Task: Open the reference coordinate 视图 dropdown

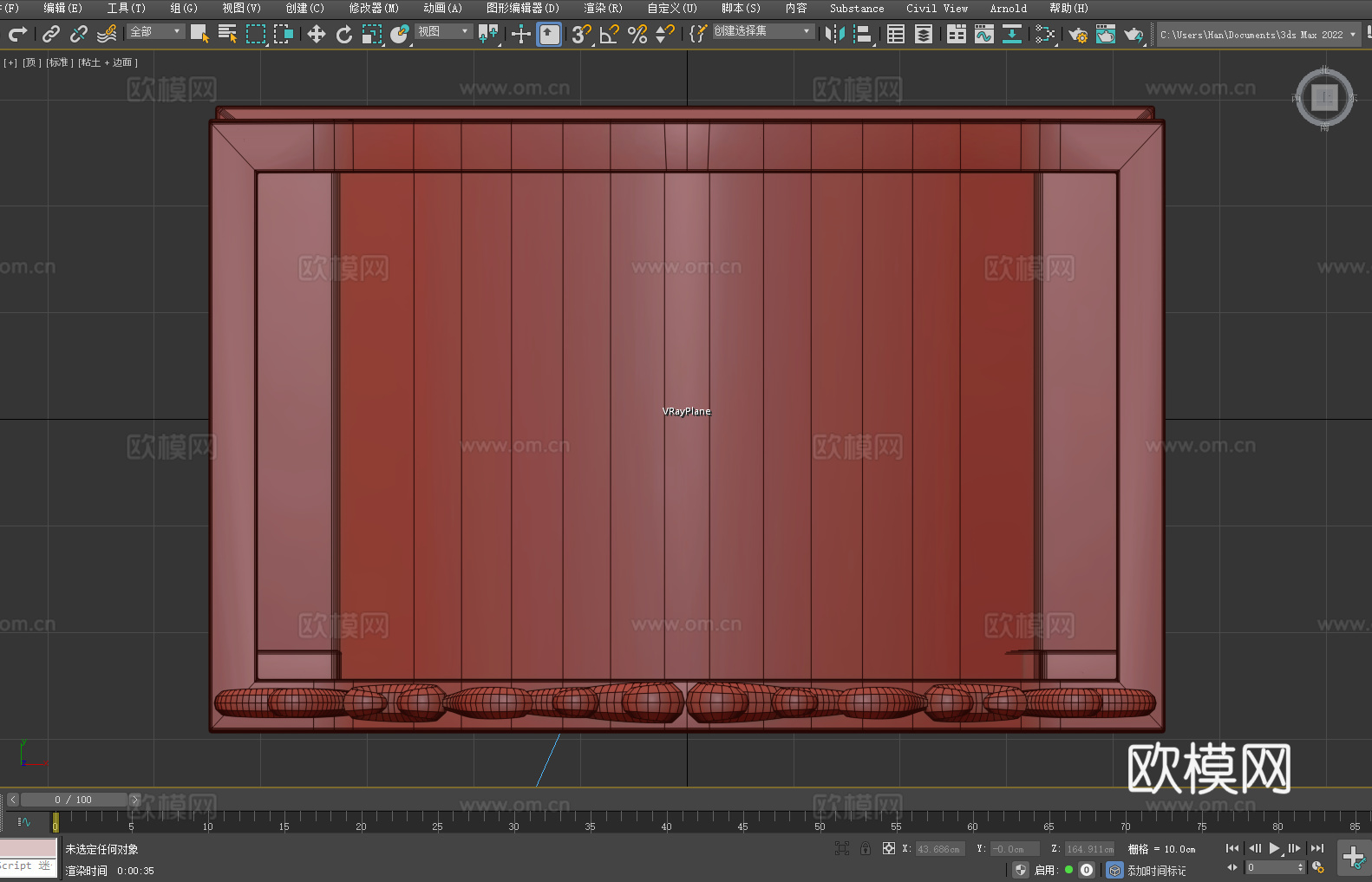Action: pyautogui.click(x=444, y=31)
